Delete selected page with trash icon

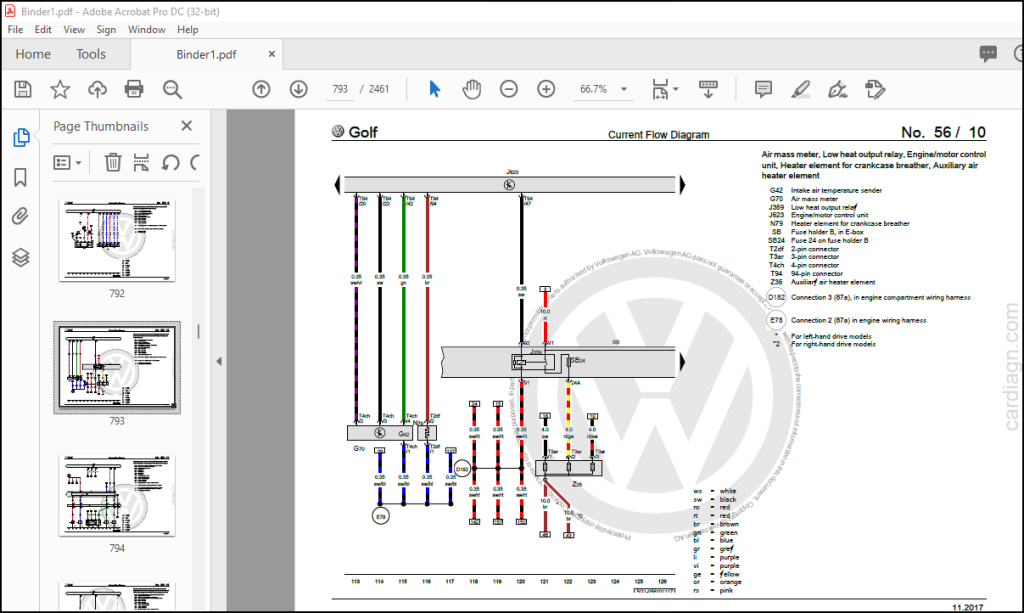113,163
